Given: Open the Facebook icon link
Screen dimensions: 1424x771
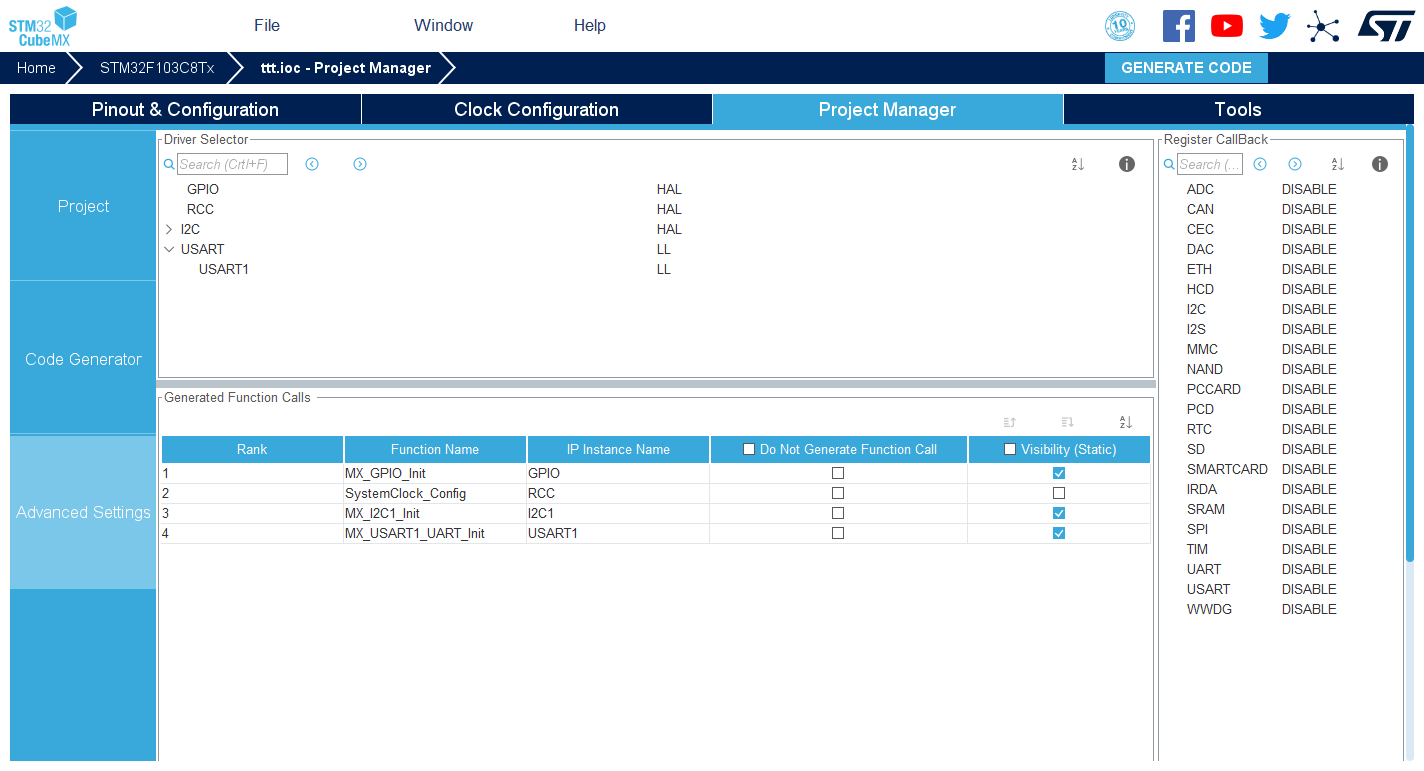Looking at the screenshot, I should click(1179, 26).
